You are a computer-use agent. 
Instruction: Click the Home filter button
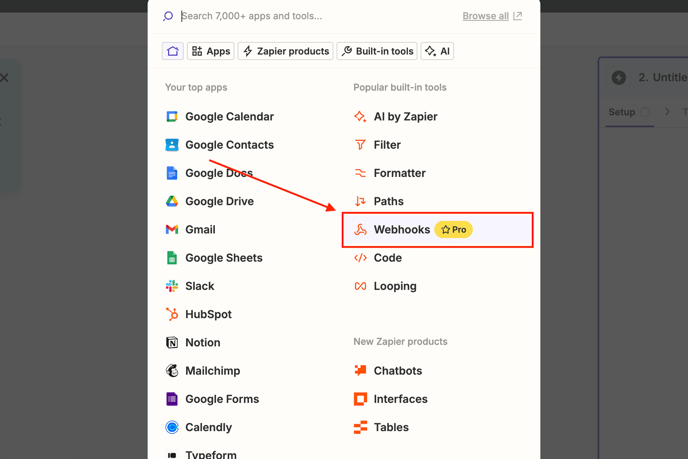pyautogui.click(x=173, y=51)
